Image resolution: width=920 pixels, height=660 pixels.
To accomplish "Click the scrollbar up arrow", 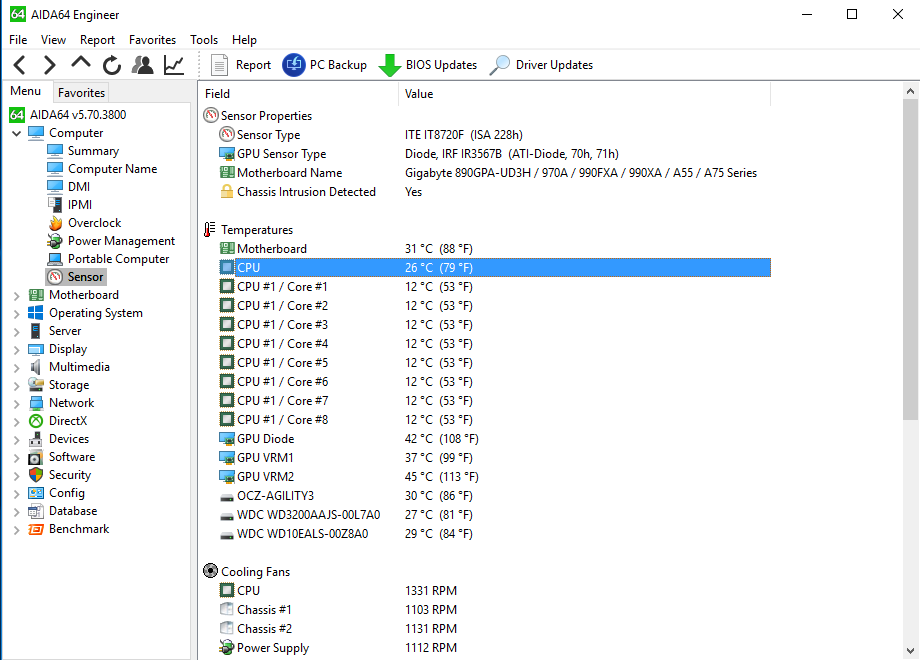I will 909,91.
